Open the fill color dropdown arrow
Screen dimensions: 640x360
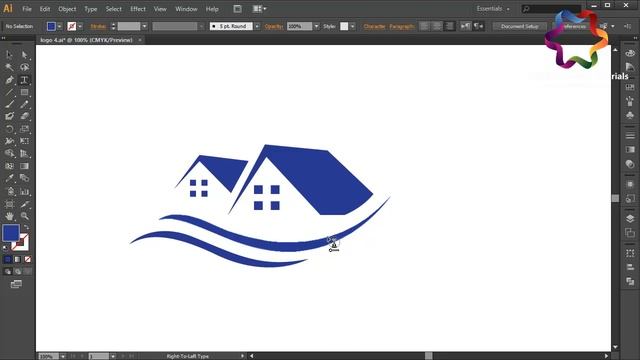[x=60, y=26]
